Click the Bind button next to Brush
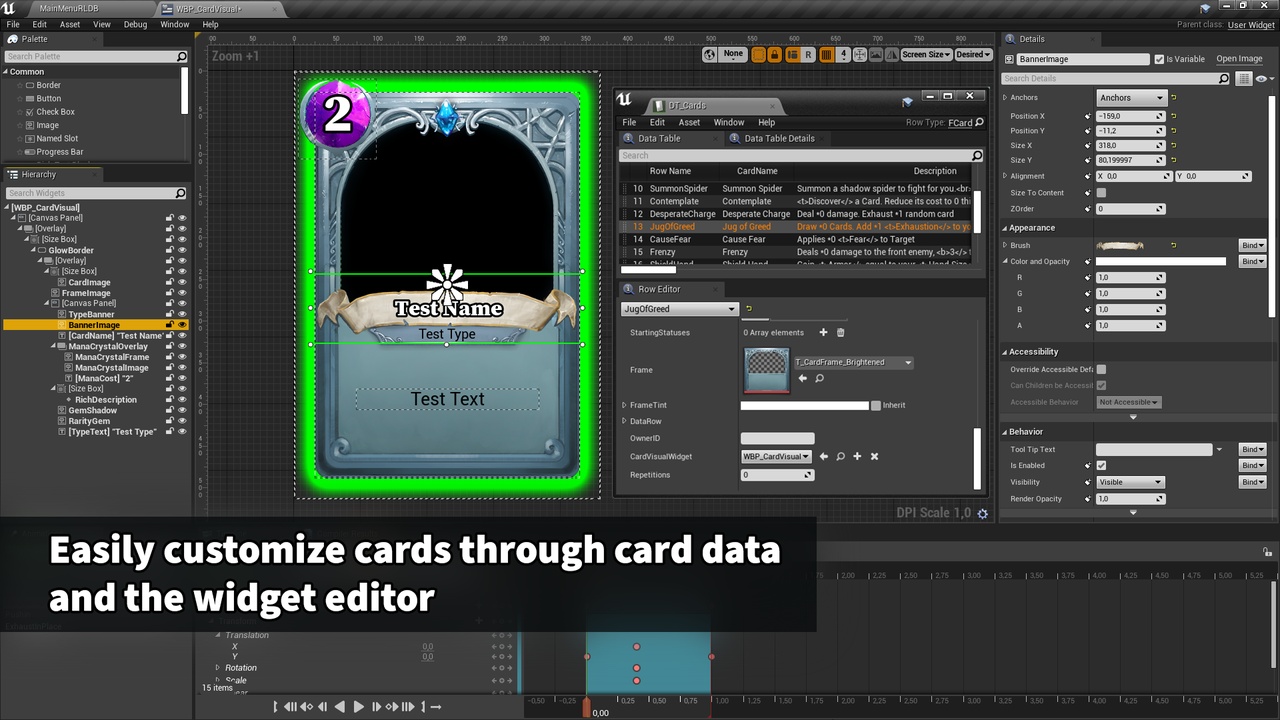This screenshot has height=720, width=1280. (x=1252, y=245)
